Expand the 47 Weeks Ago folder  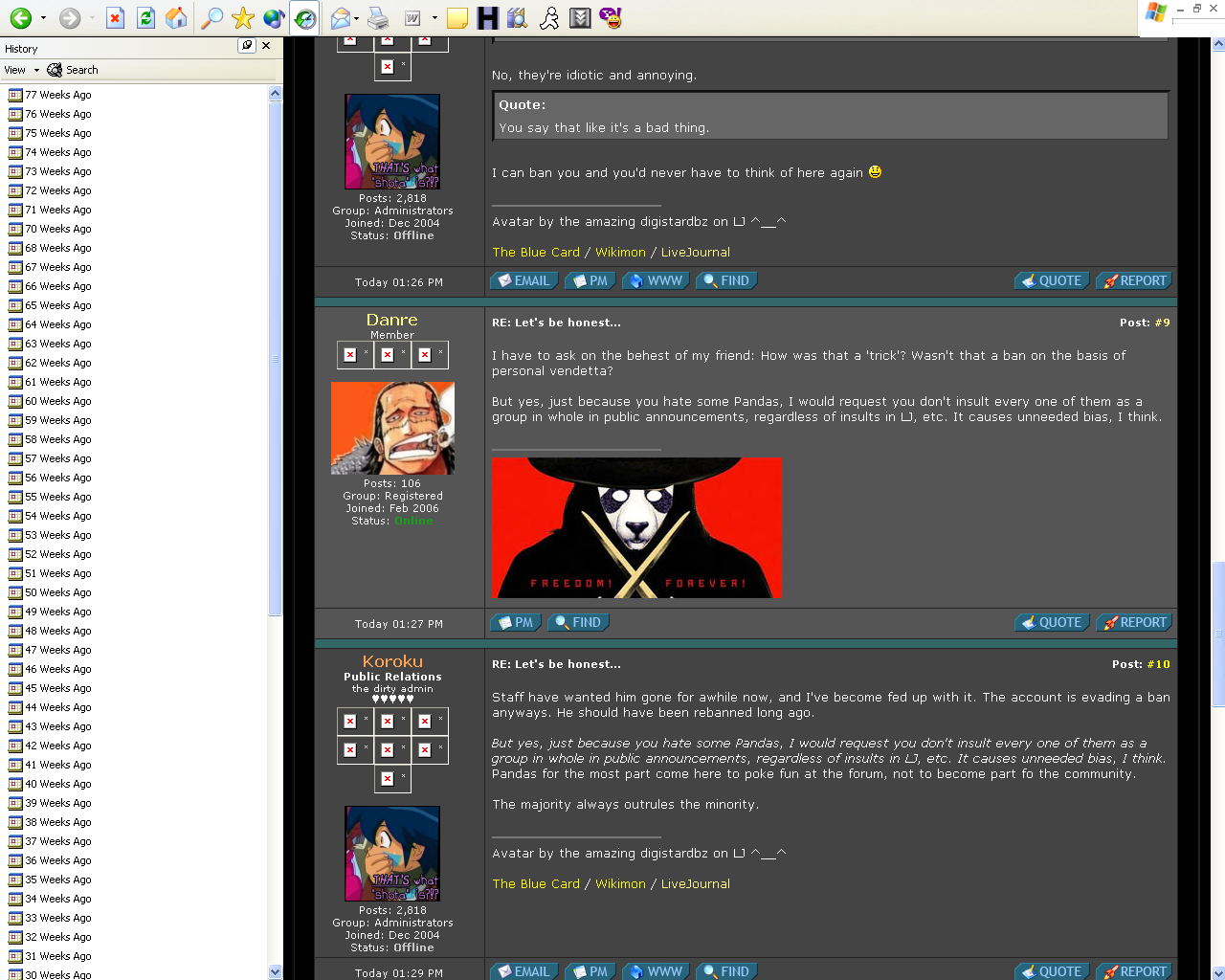tap(50, 650)
